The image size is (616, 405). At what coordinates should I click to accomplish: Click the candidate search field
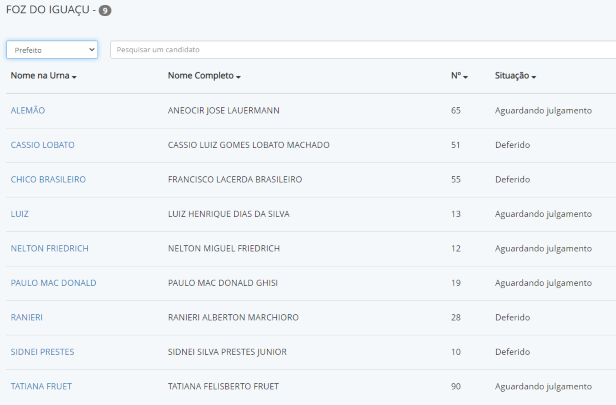(360, 49)
